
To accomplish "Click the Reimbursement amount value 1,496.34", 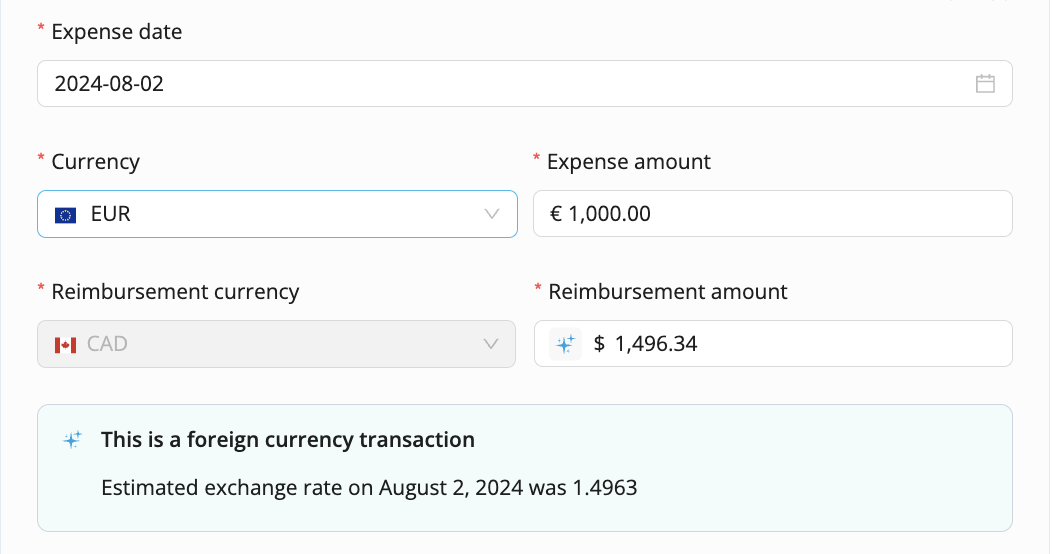I will [655, 344].
